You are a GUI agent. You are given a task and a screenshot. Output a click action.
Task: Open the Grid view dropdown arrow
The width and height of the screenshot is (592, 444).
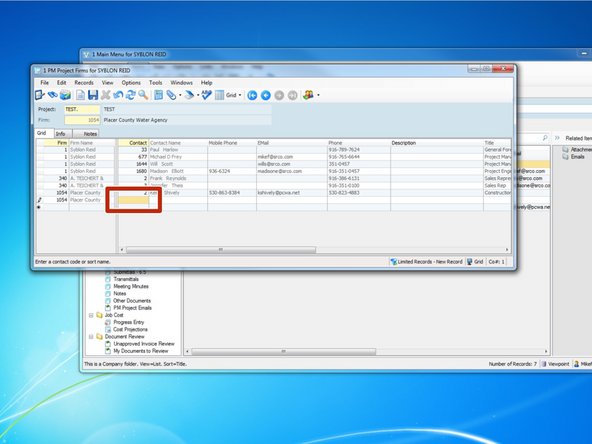coord(240,96)
